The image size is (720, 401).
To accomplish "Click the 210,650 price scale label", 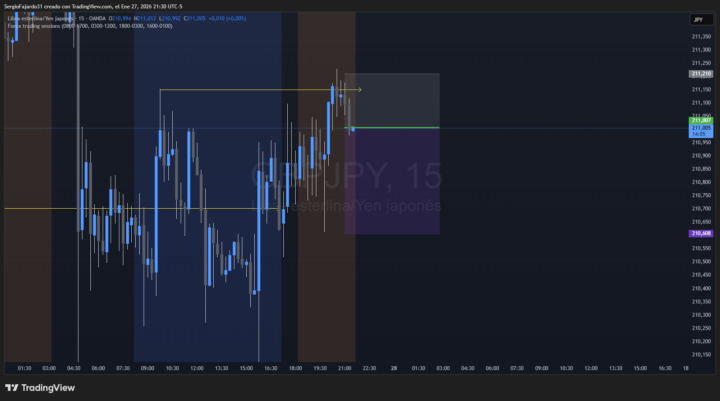I will coord(701,222).
